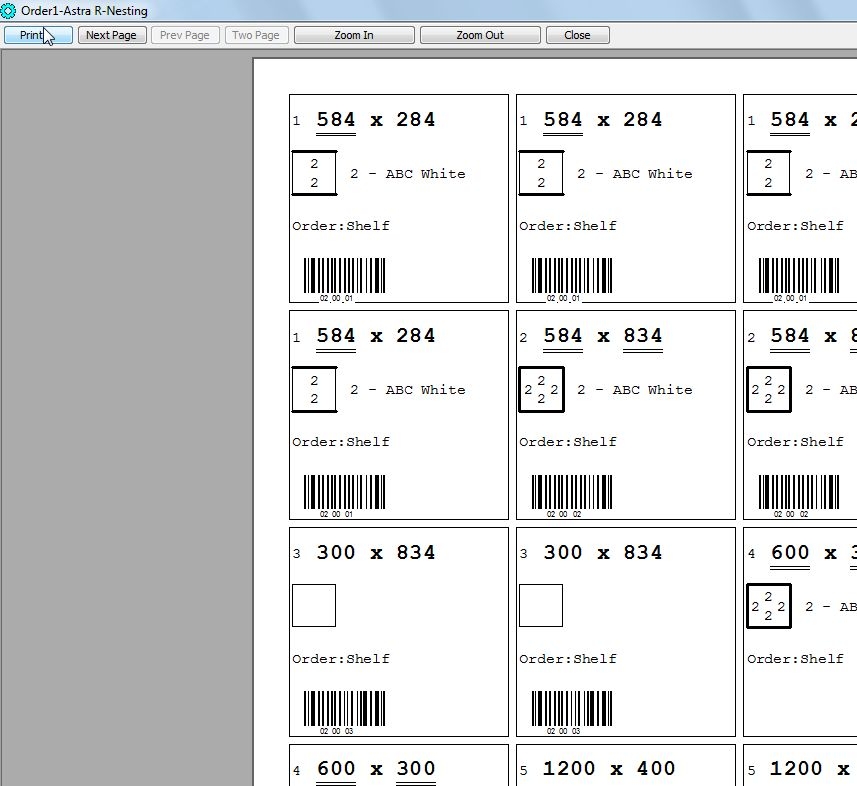
Task: Click "2 - ABC White" under complete "584 x 834"
Action: 635,390
